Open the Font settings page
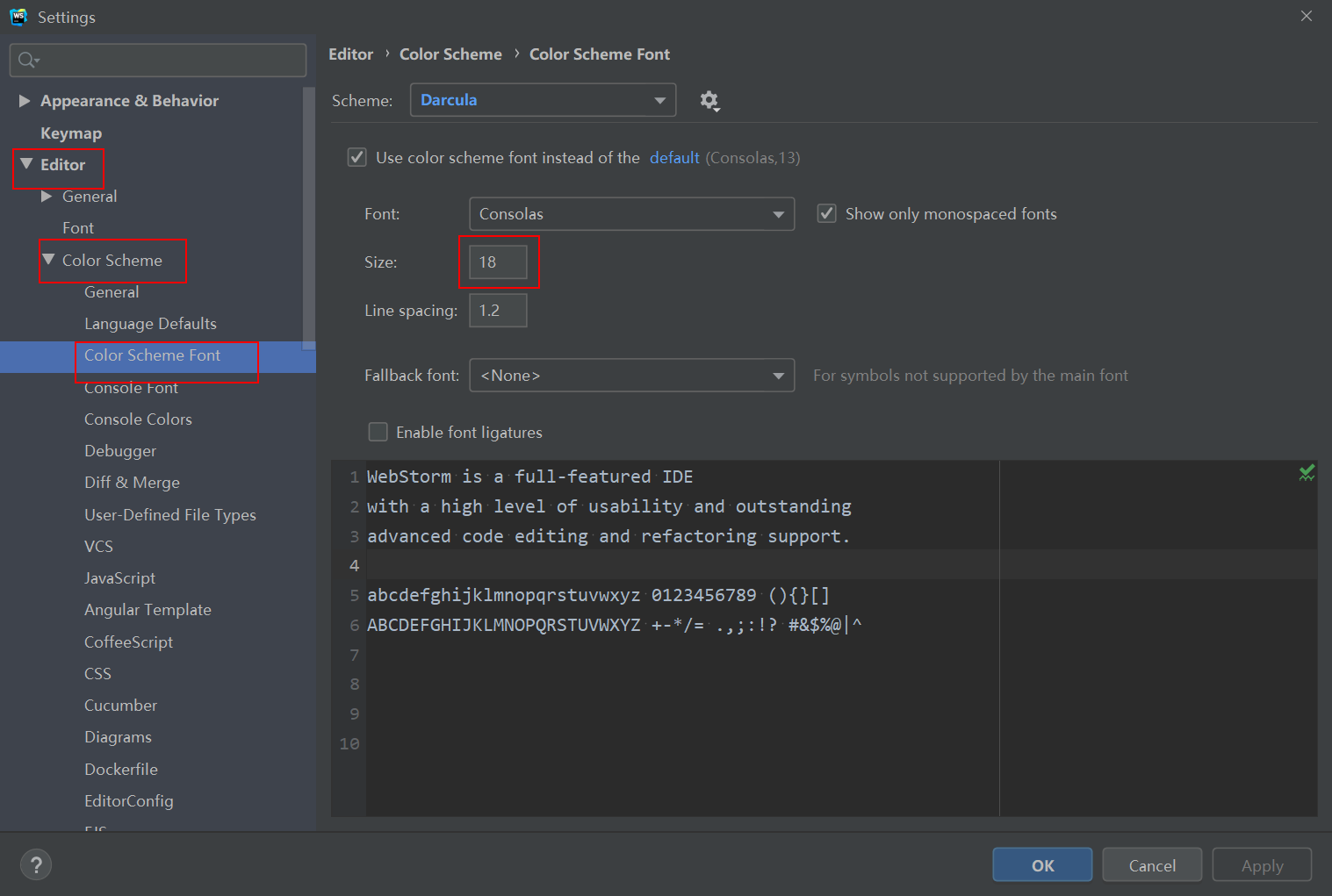 pyautogui.click(x=78, y=228)
